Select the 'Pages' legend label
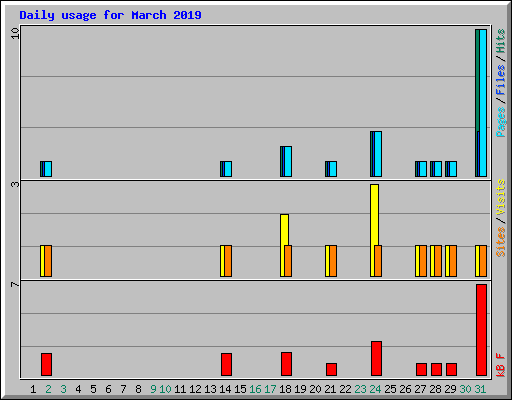 point(500,122)
